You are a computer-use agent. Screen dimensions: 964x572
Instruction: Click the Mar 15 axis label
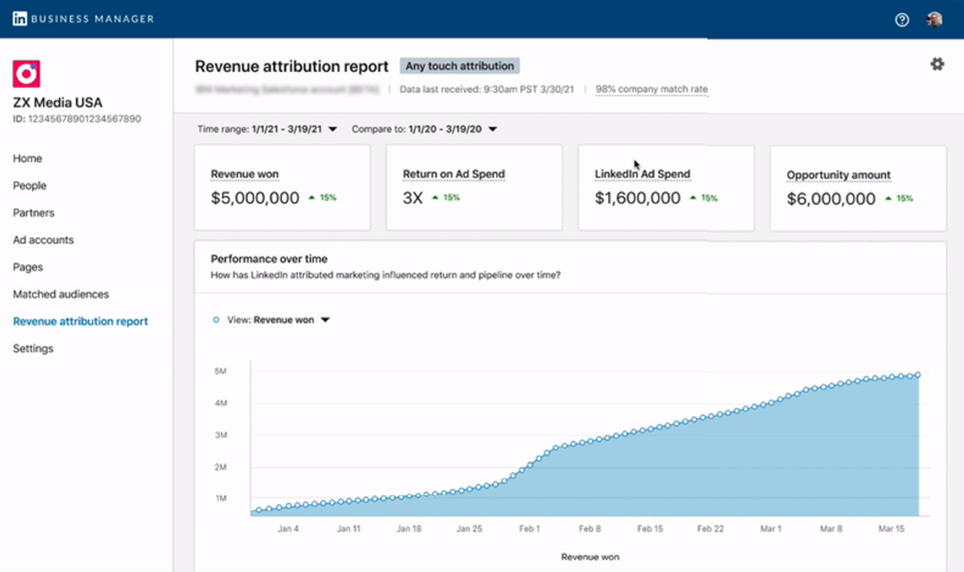(x=891, y=528)
